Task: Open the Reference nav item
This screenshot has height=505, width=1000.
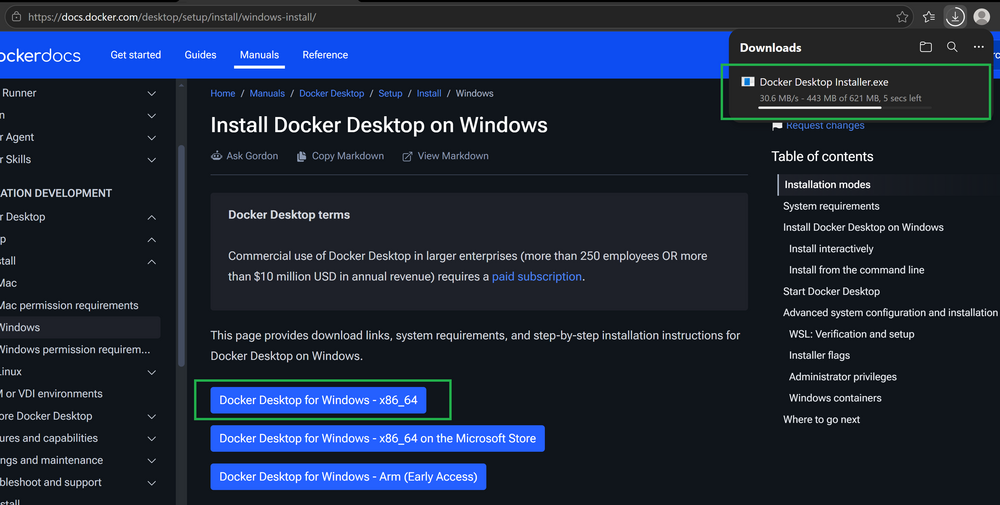Action: (x=325, y=55)
